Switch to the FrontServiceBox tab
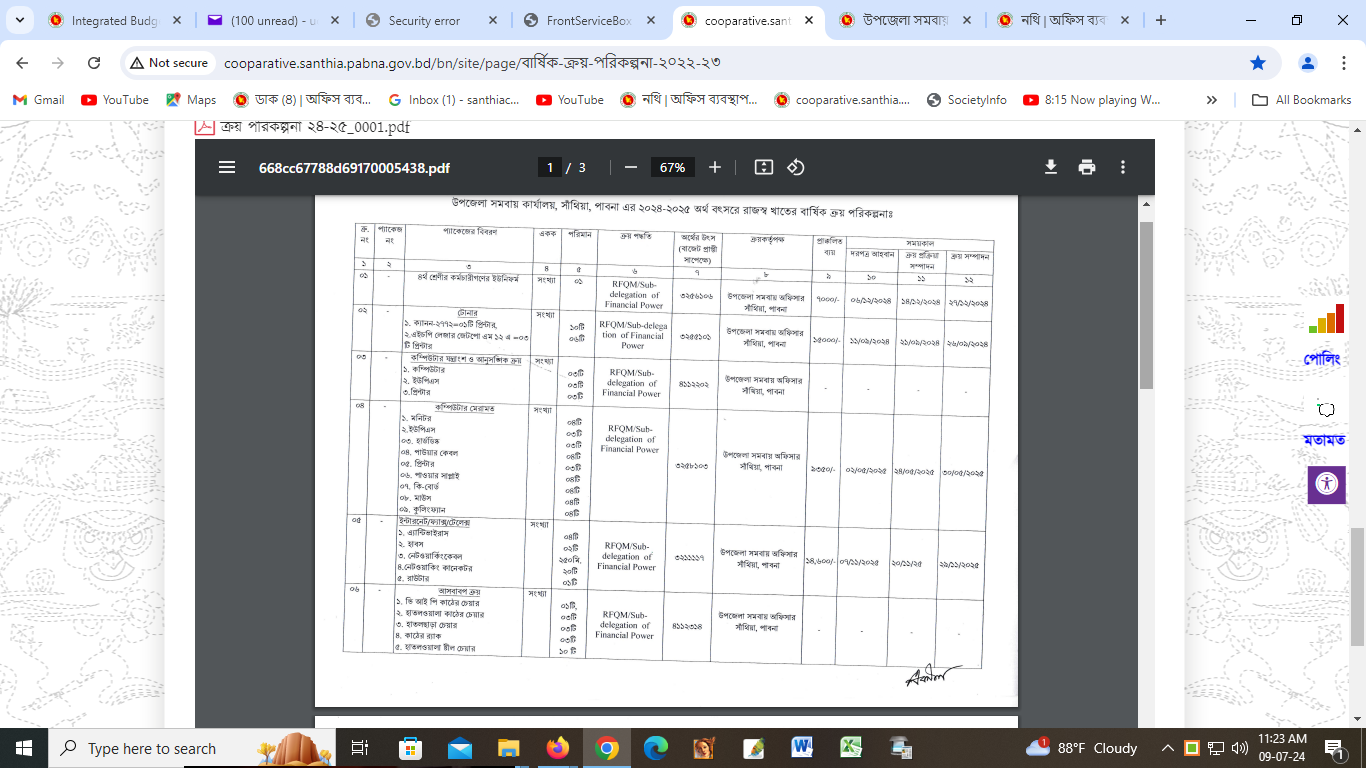The width and height of the screenshot is (1366, 768). coord(584,20)
